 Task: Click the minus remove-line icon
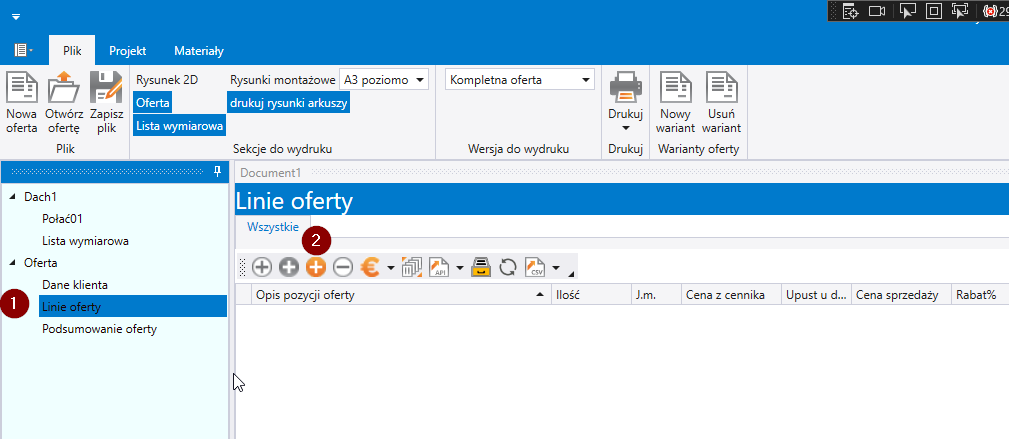(x=342, y=267)
